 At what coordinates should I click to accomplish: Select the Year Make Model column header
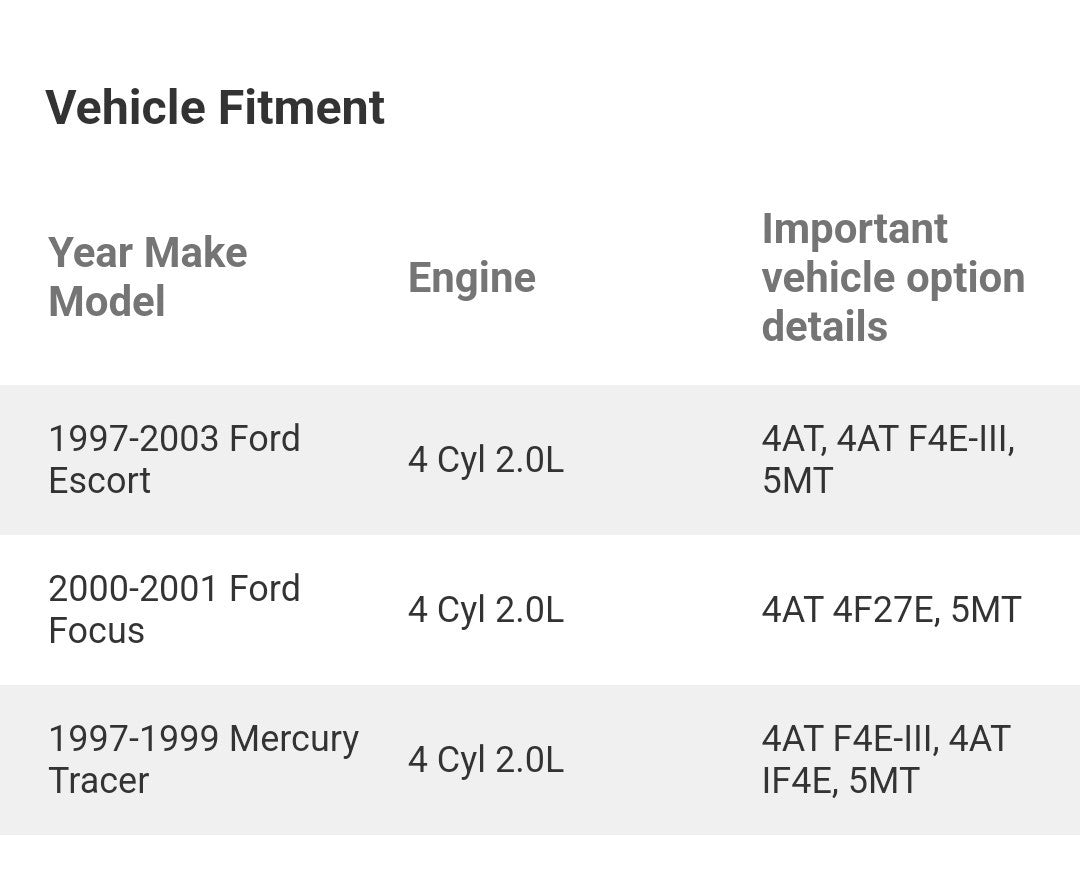pos(148,277)
